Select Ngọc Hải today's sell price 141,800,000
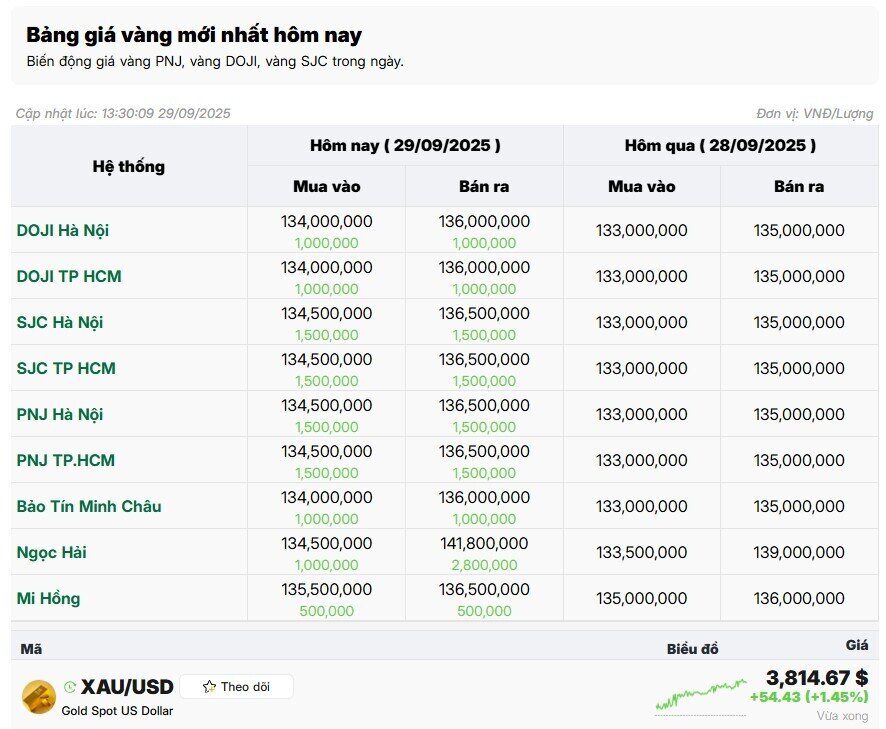This screenshot has width=886, height=729. pos(484,544)
